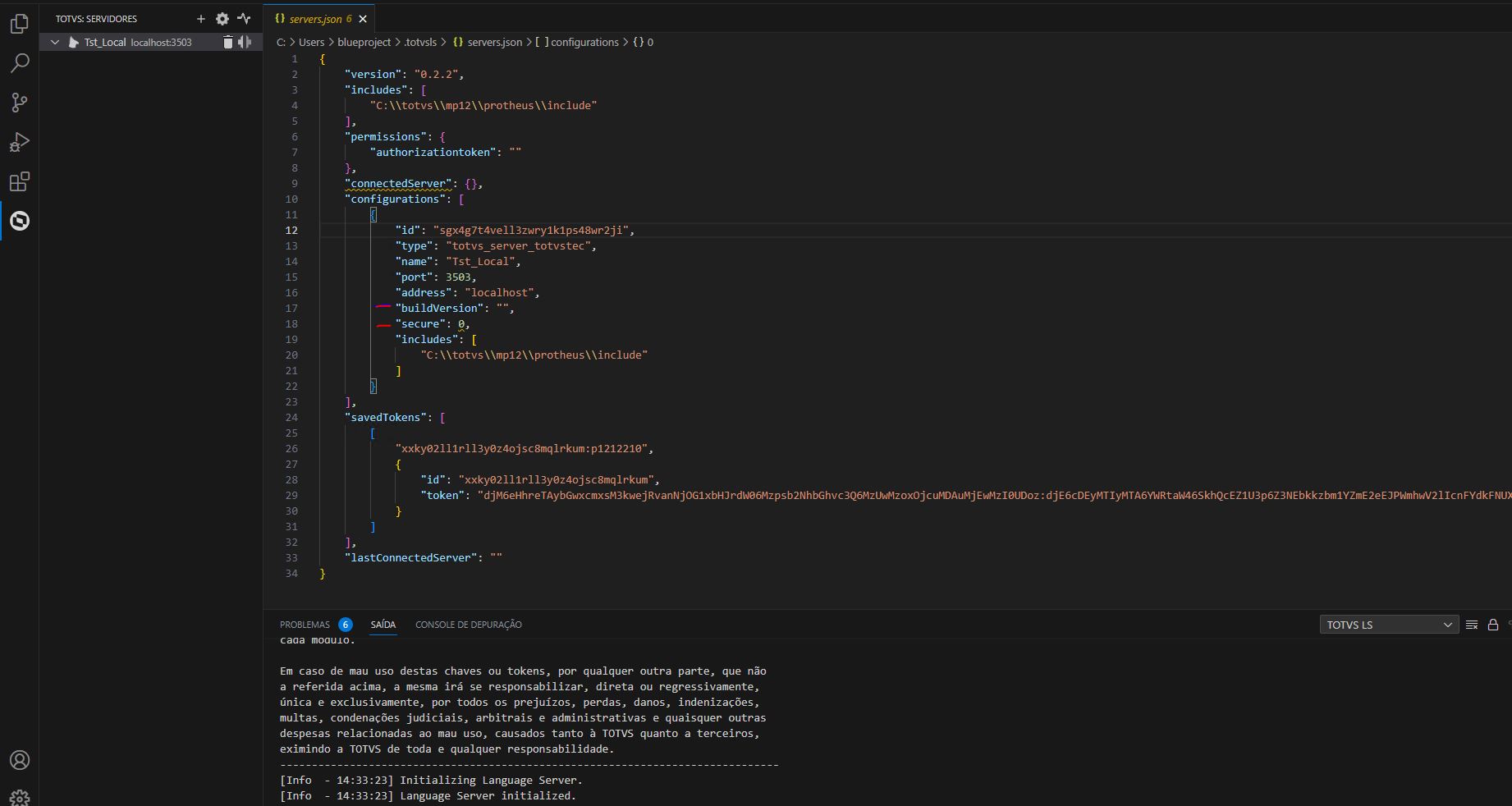Select servers.json in the breadcrumb bar
The width and height of the screenshot is (1512, 806).
point(493,42)
